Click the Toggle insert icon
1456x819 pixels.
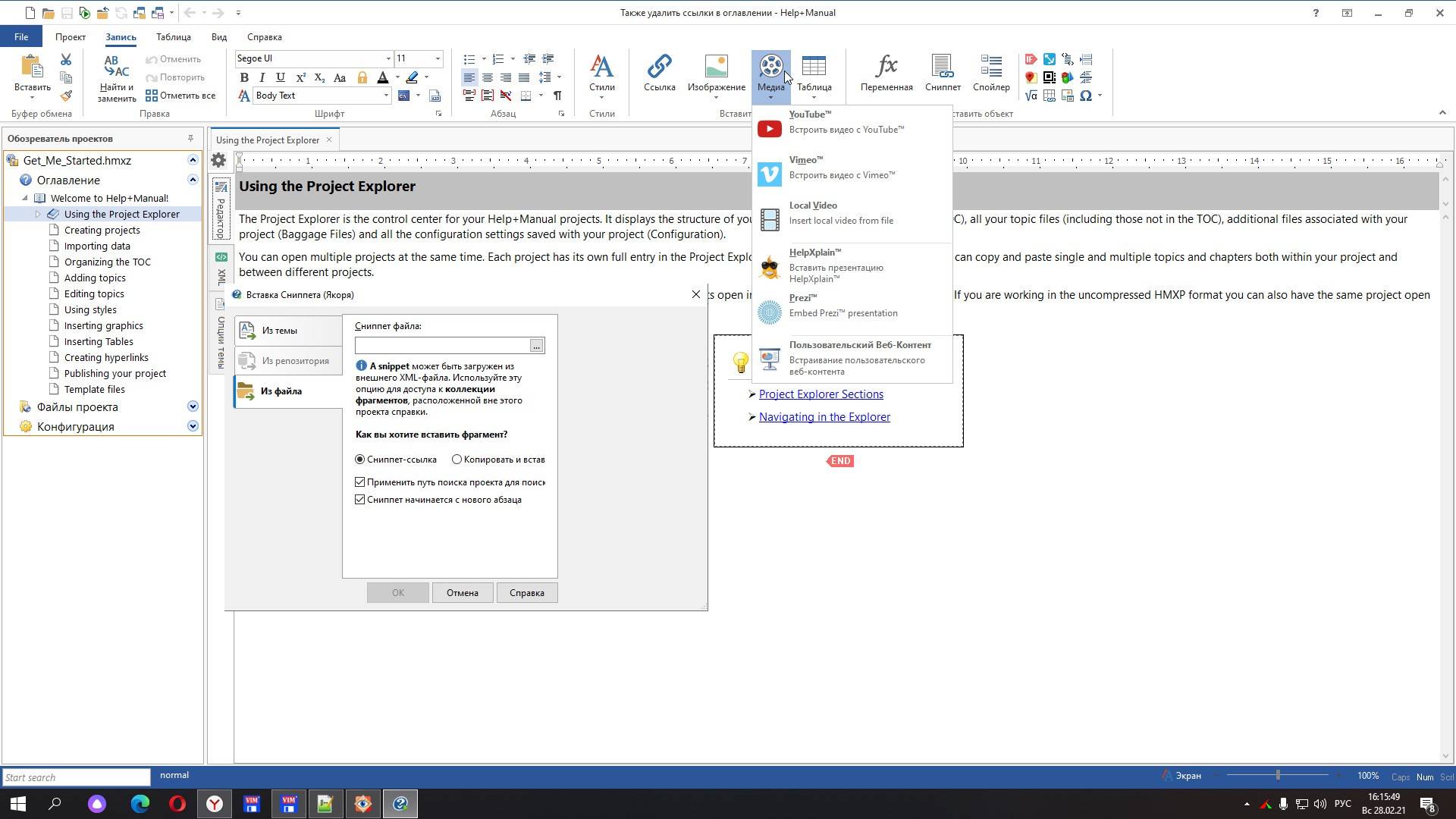tap(991, 73)
